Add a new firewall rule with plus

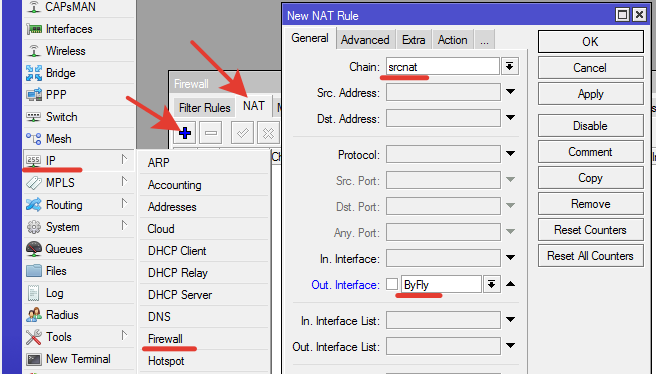click(184, 133)
